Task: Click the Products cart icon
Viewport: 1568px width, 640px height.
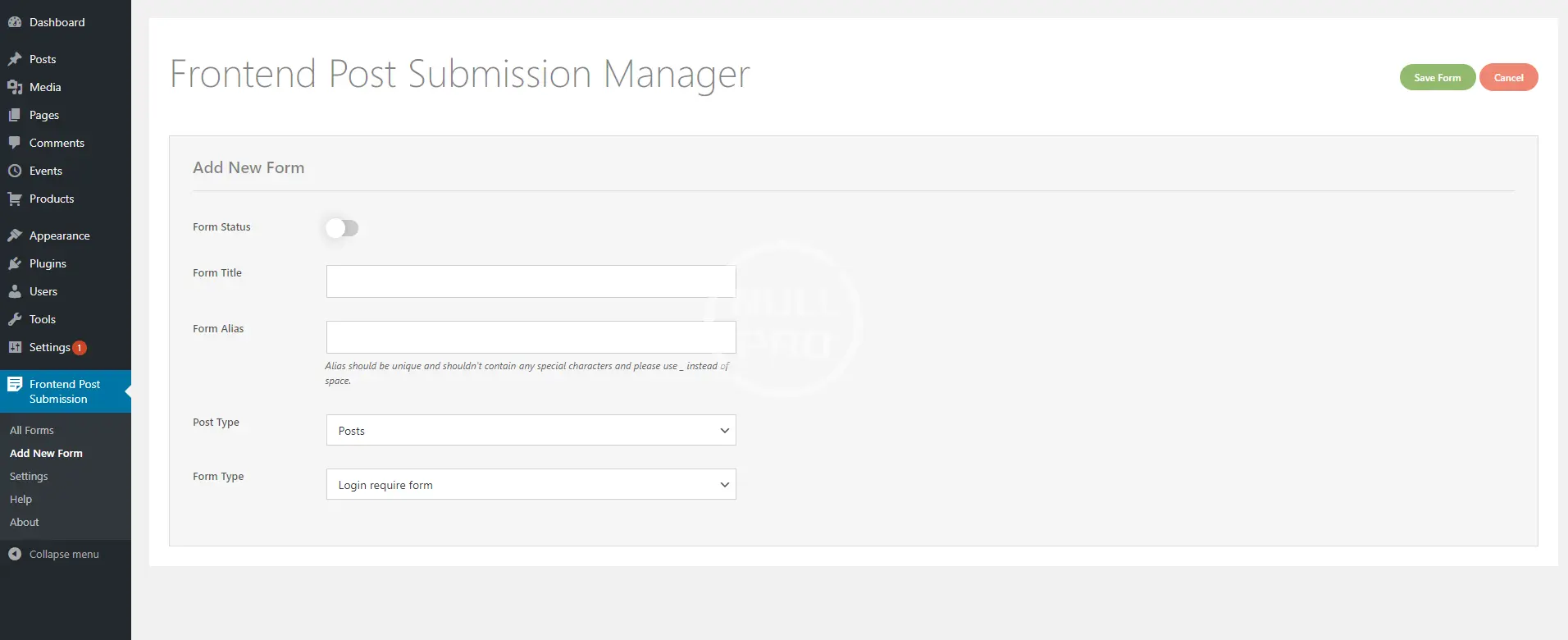Action: [15, 199]
